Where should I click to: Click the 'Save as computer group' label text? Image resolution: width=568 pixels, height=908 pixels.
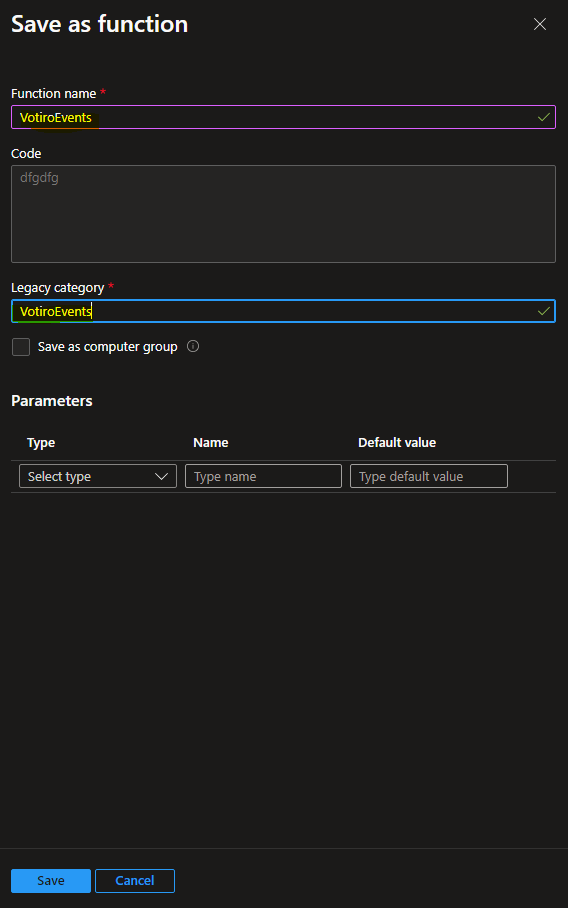[108, 347]
